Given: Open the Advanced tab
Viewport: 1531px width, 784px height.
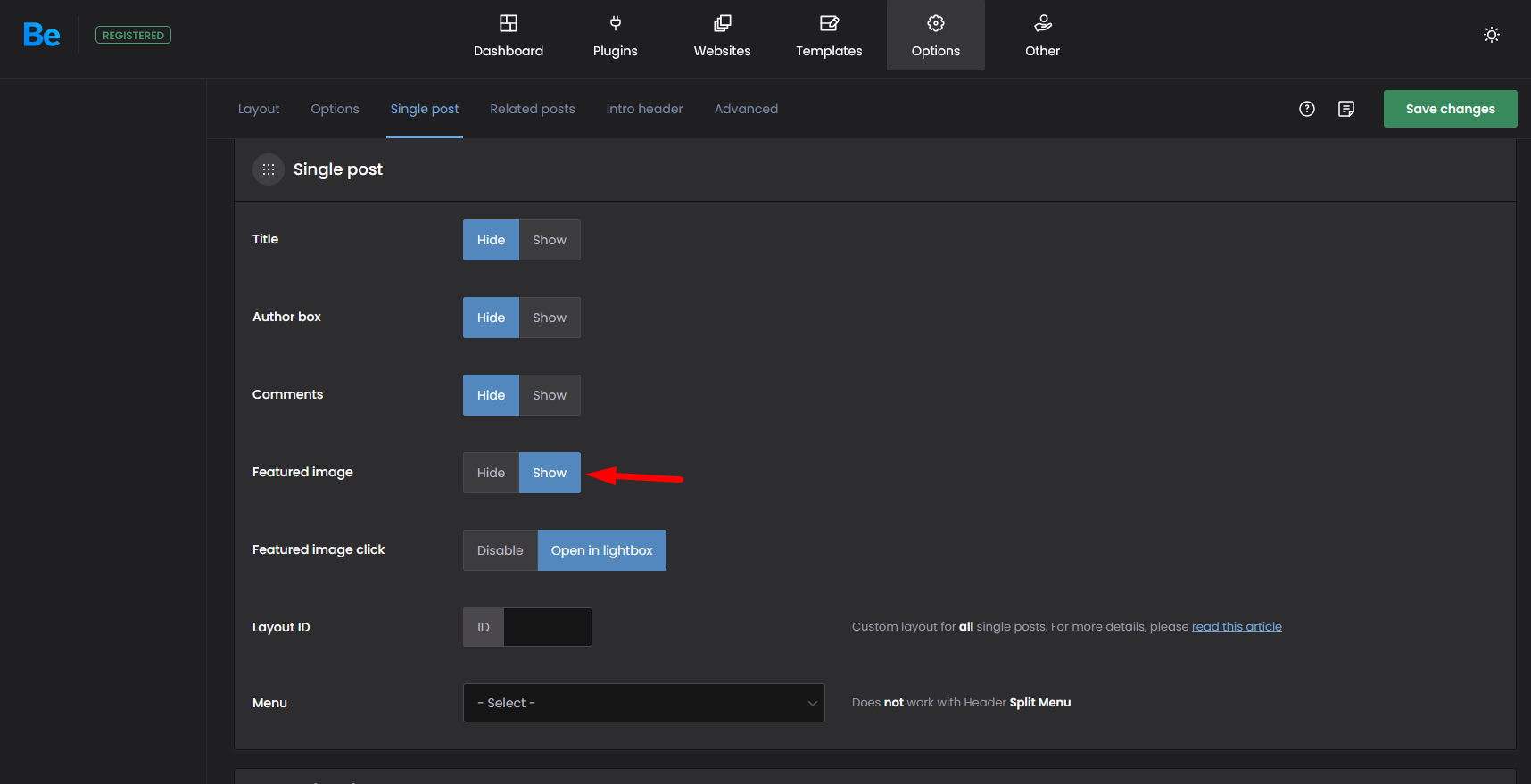Looking at the screenshot, I should pyautogui.click(x=746, y=109).
